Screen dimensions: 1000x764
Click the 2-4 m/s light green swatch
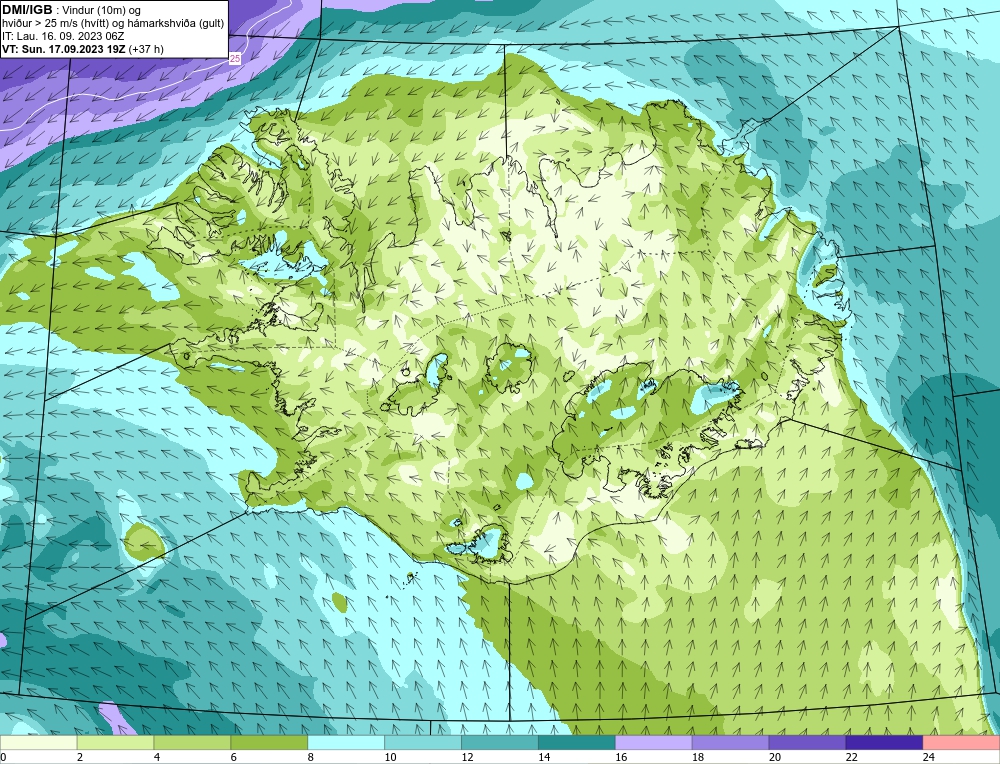[x=115, y=743]
